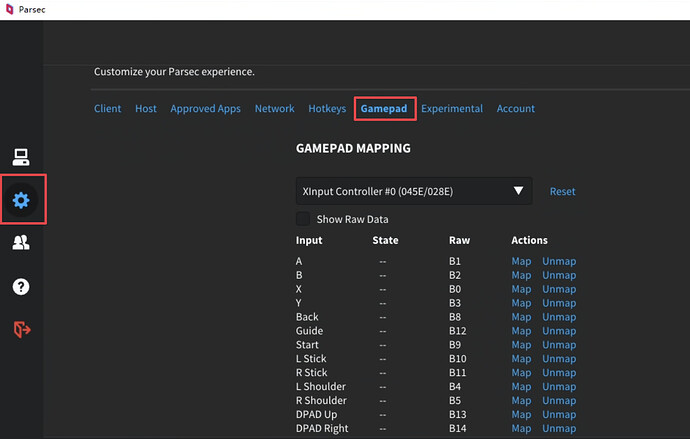Screen dimensions: 690x439
Task: Click Unmap for the DPAD Right input
Action: pyautogui.click(x=559, y=428)
